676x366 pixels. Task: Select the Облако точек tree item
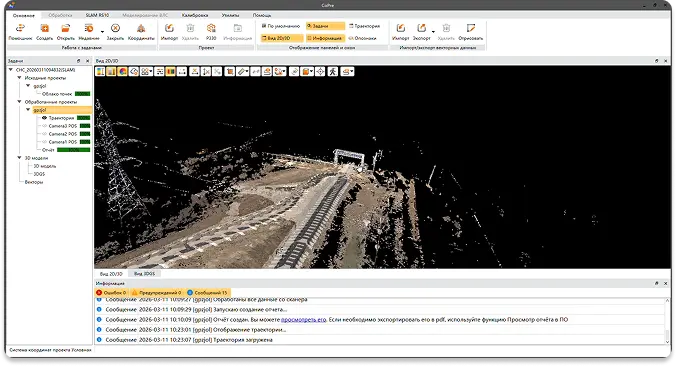[57, 94]
